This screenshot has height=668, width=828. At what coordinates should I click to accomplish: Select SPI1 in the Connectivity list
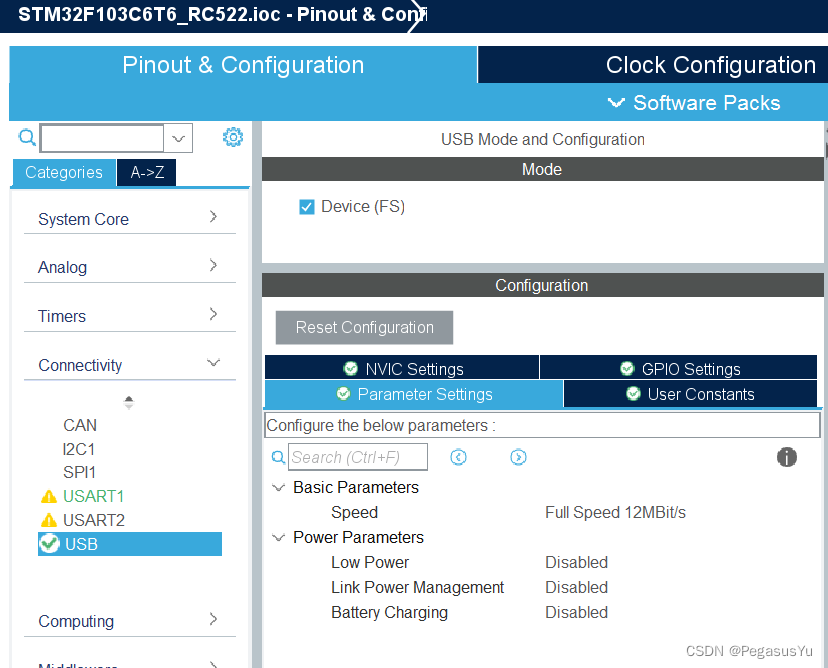79,472
